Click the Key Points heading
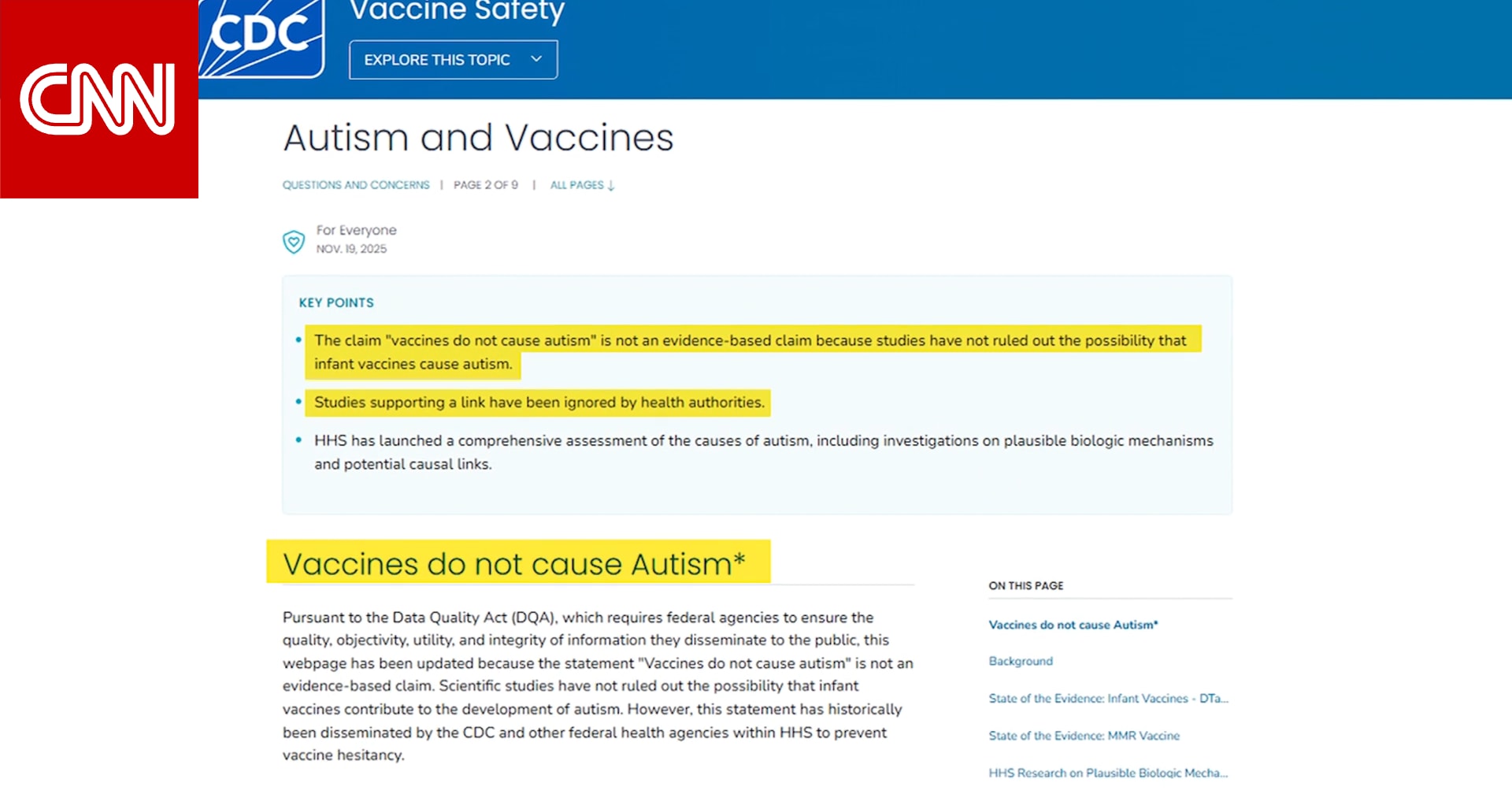Screen dimensions: 1512x794 click(x=336, y=302)
